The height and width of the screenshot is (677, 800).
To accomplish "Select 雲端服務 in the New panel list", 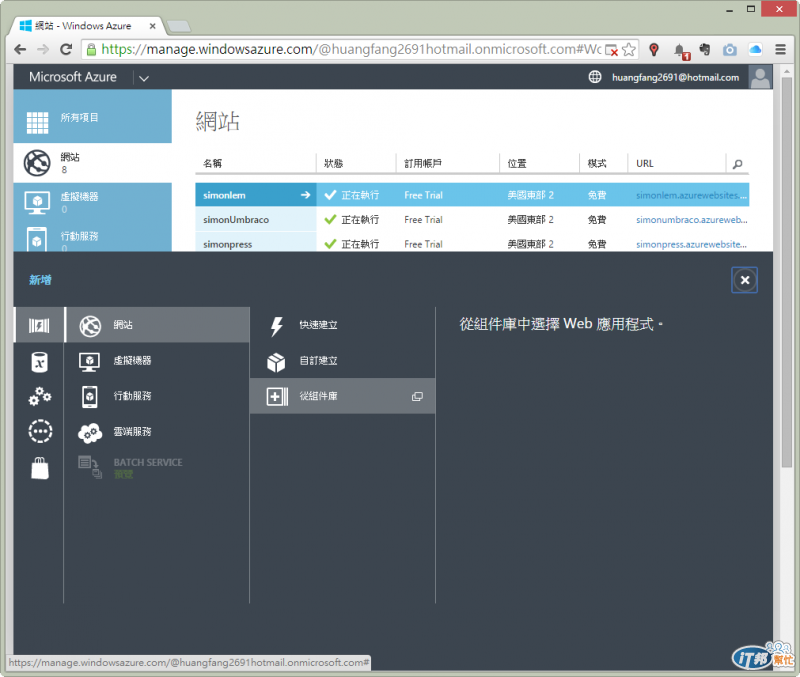I will [158, 432].
